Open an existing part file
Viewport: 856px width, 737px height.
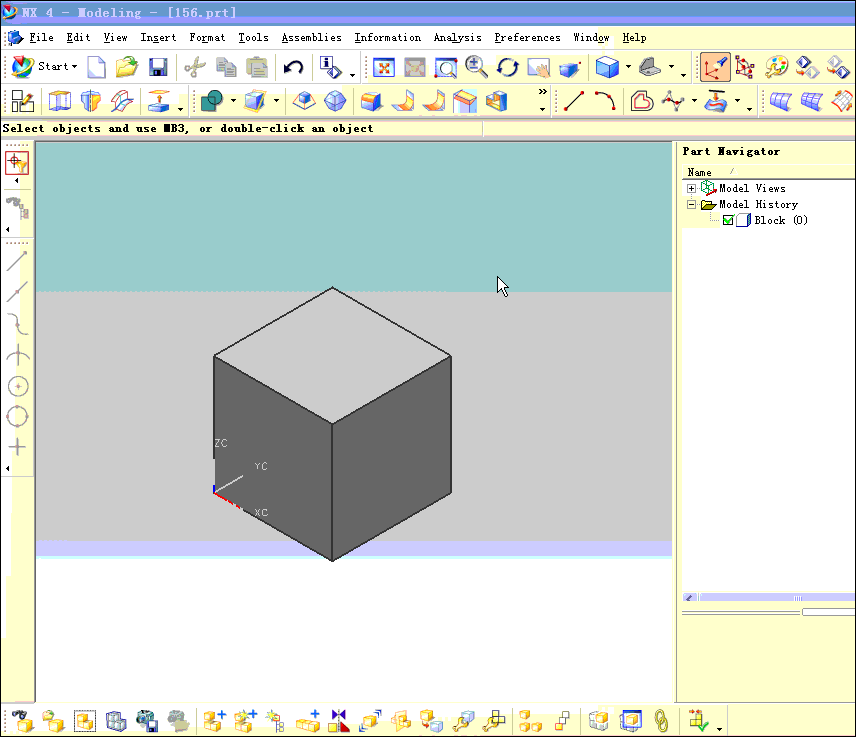click(125, 67)
